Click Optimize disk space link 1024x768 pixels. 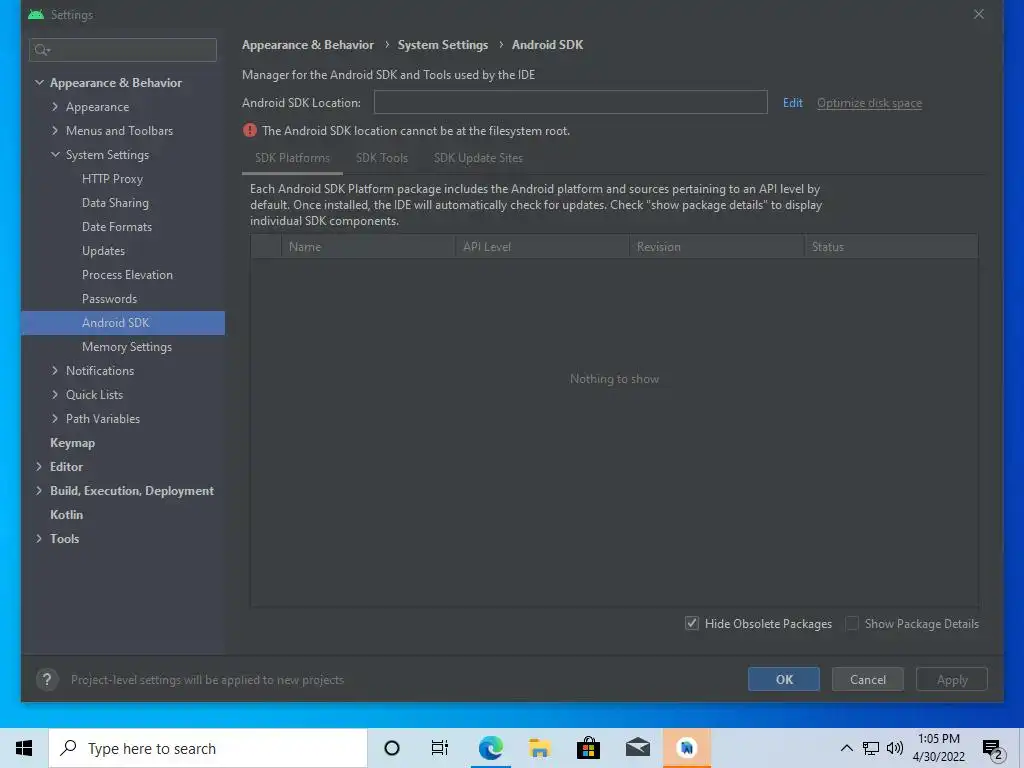point(869,103)
